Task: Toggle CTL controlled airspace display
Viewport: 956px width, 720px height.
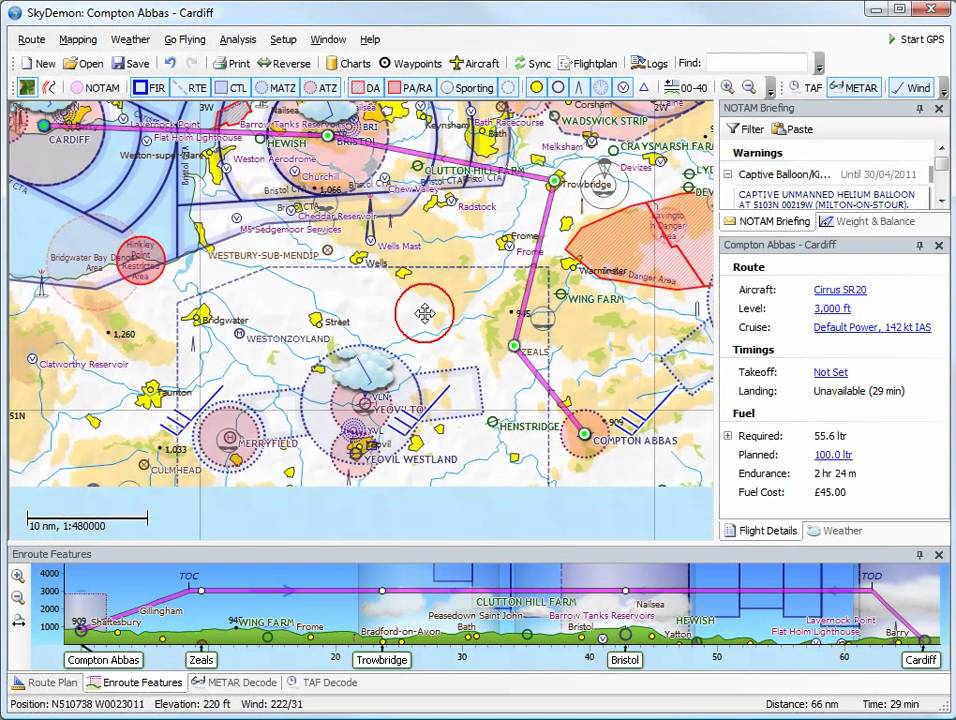Action: click(x=231, y=88)
